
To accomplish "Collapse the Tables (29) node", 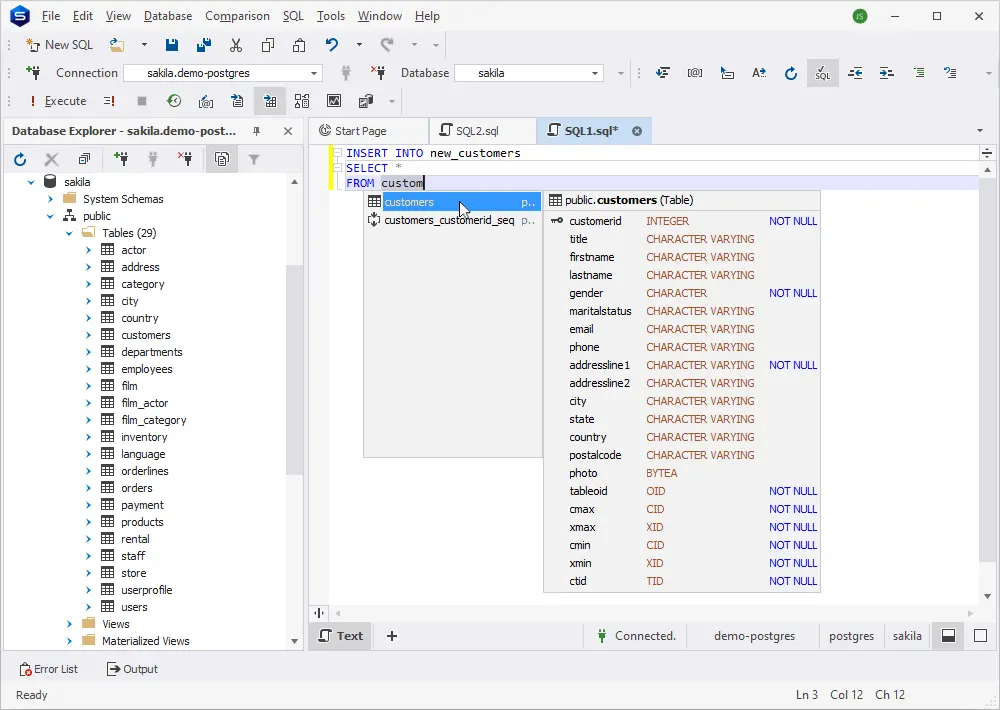I will (x=69, y=233).
